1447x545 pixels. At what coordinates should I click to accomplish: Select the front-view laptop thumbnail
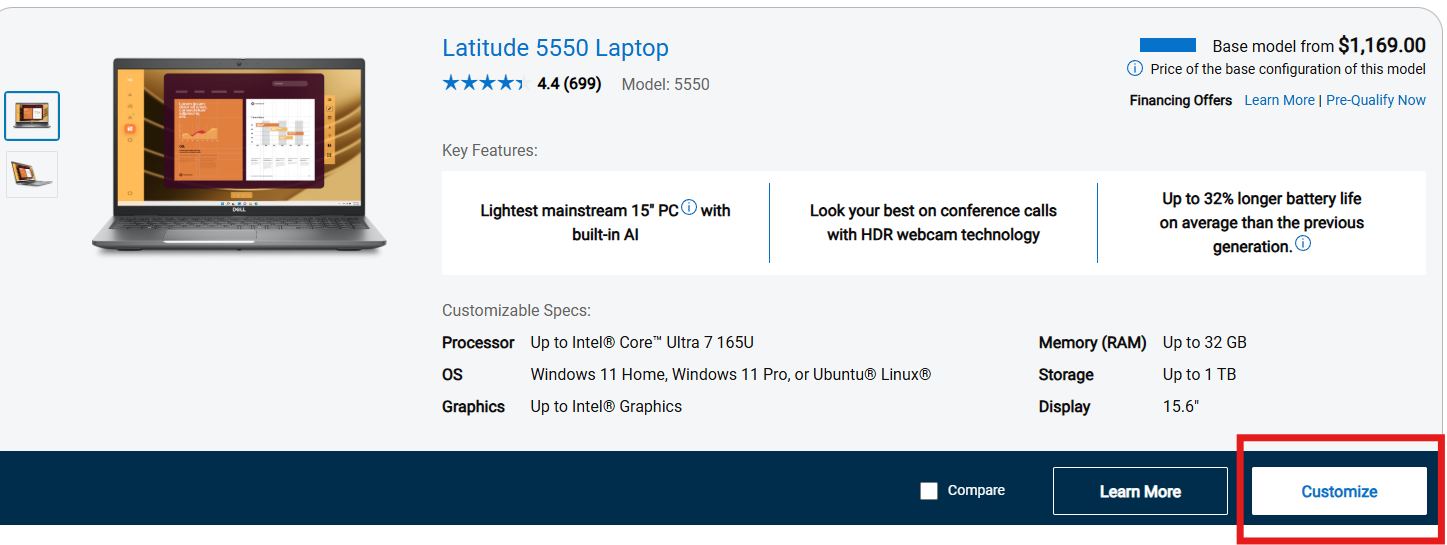(32, 116)
